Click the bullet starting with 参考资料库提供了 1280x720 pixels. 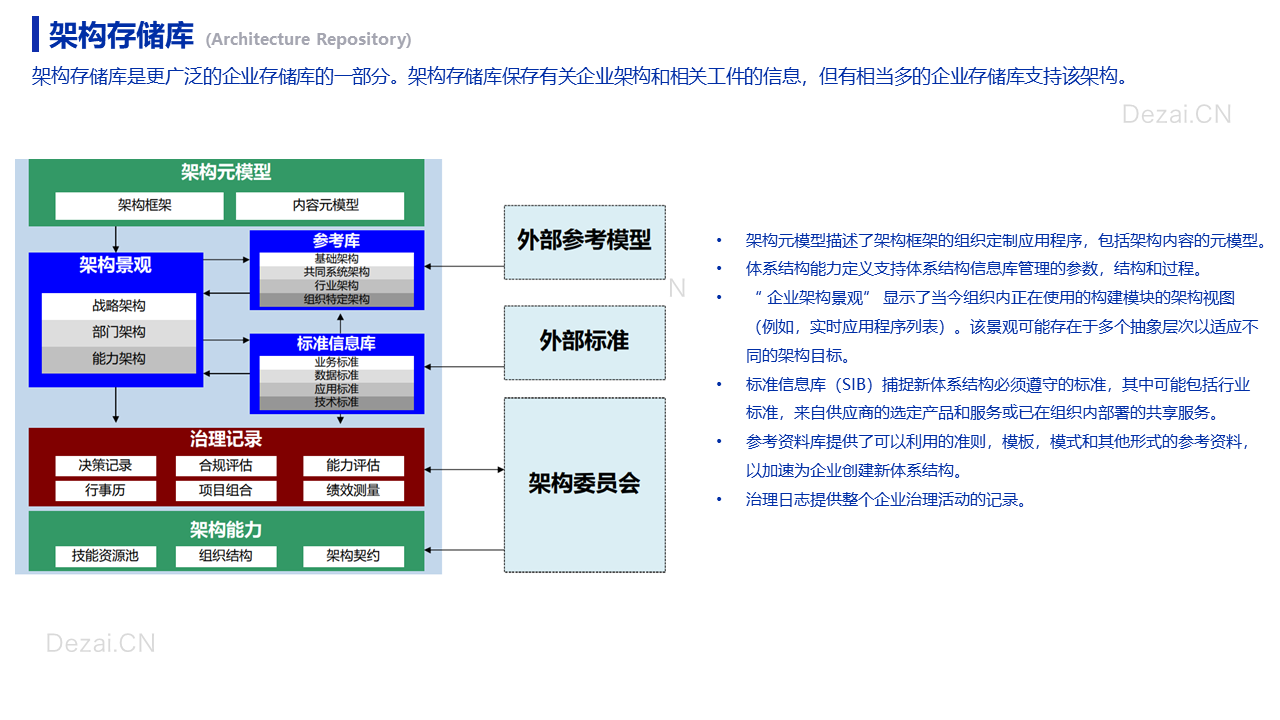(998, 456)
